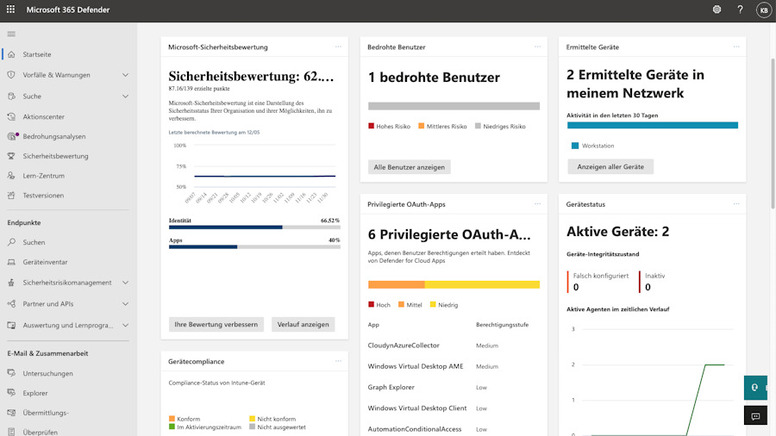Open Bedrohte Benutzer card options menu
Image resolution: width=776 pixels, height=436 pixels.
click(x=537, y=47)
